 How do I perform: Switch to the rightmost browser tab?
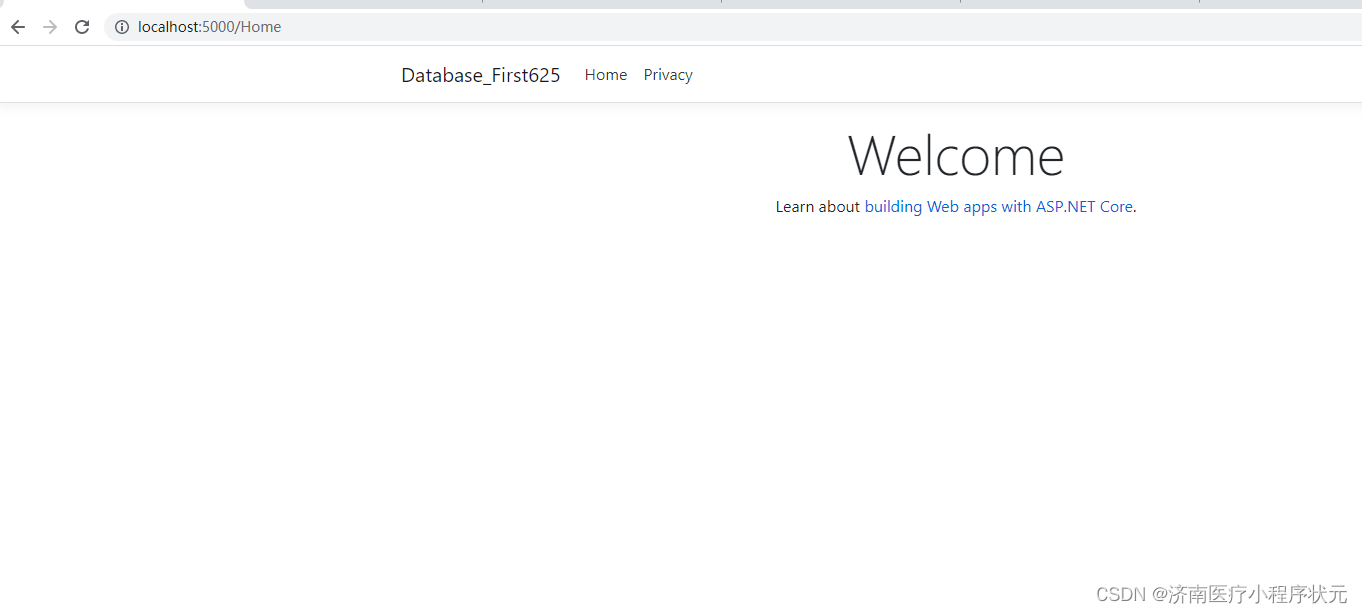tap(1280, 4)
